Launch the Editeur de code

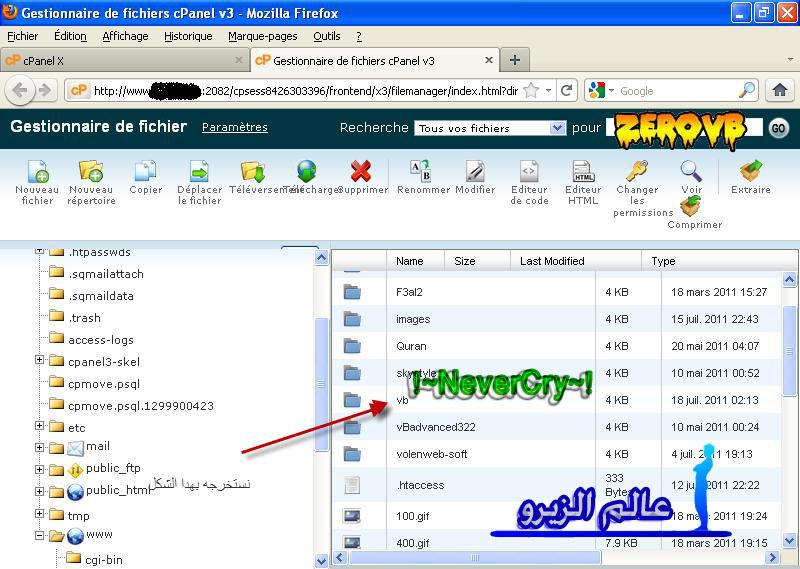[x=529, y=171]
